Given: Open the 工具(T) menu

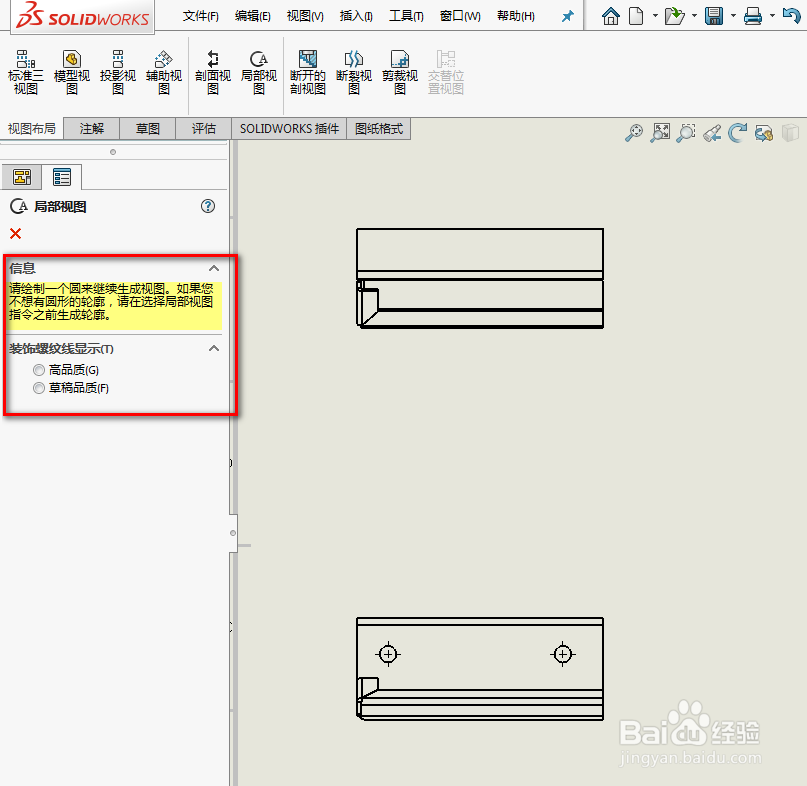Looking at the screenshot, I should (402, 15).
